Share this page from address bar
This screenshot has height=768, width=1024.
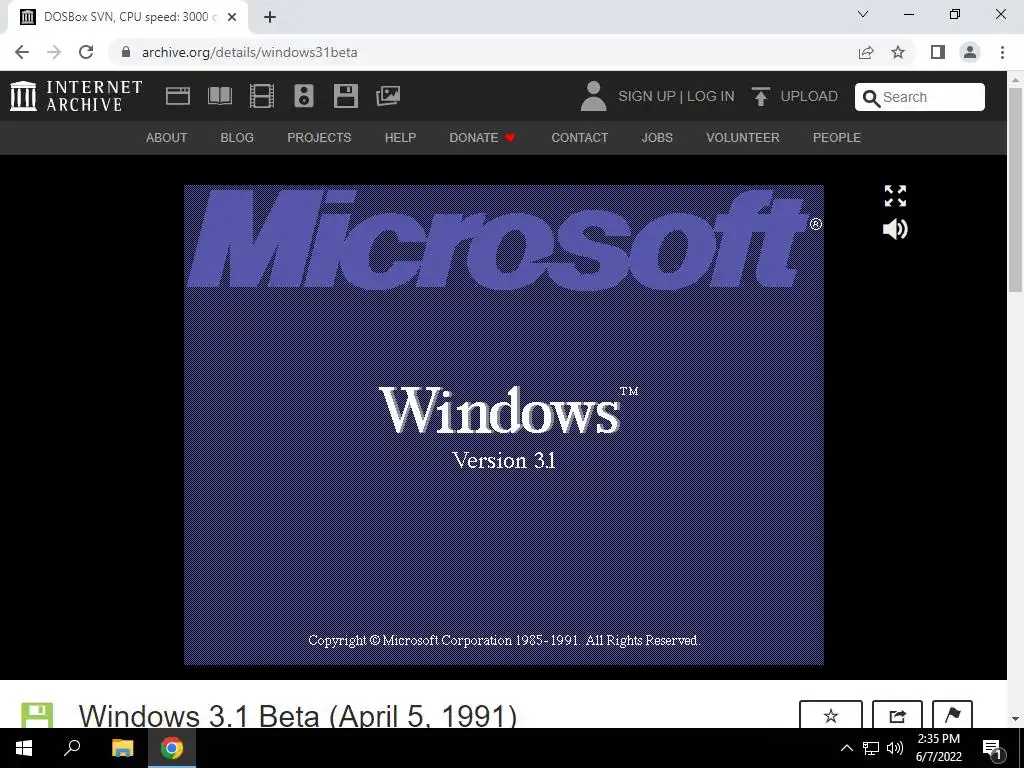point(866,52)
